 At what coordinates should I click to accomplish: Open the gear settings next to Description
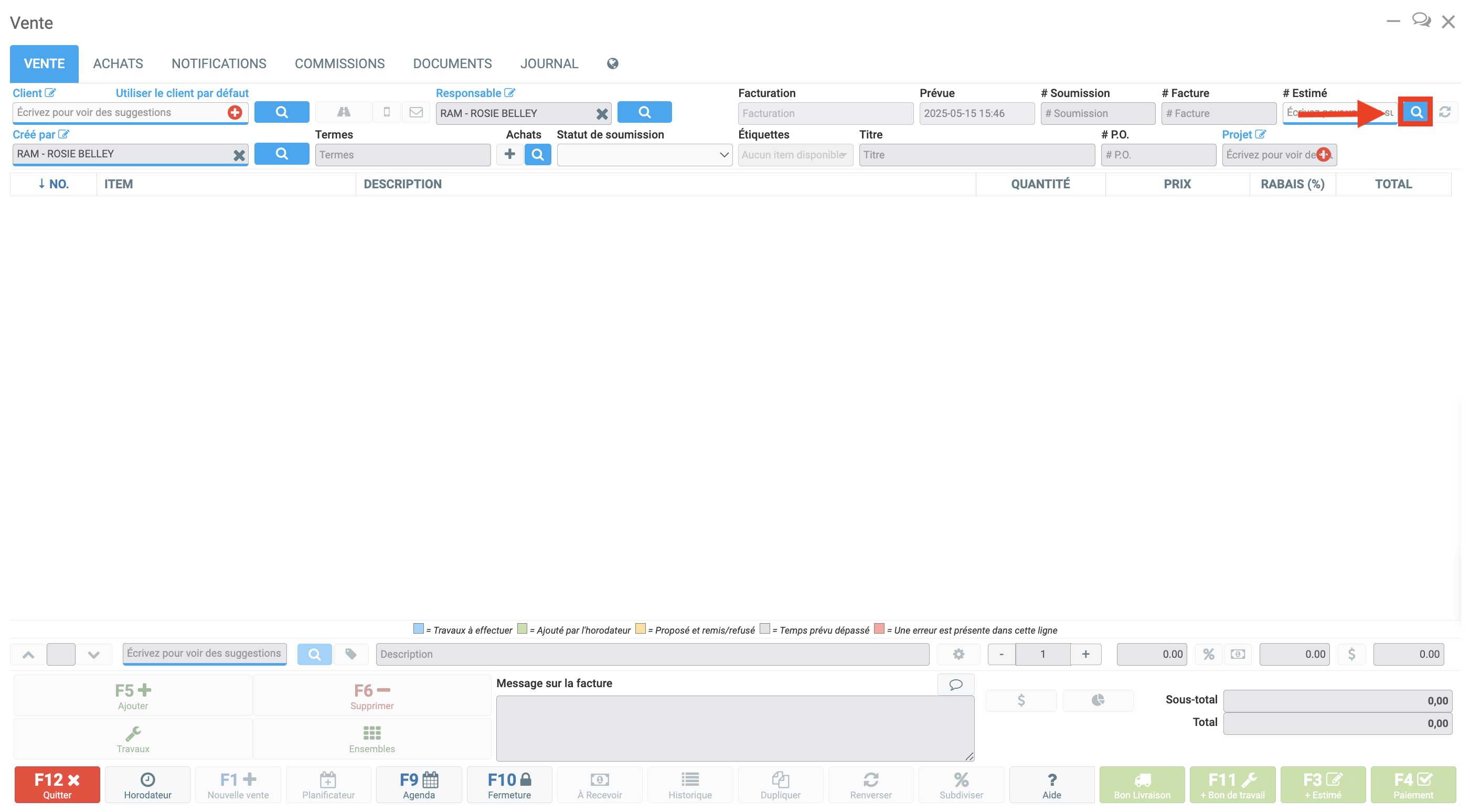pyautogui.click(x=958, y=654)
